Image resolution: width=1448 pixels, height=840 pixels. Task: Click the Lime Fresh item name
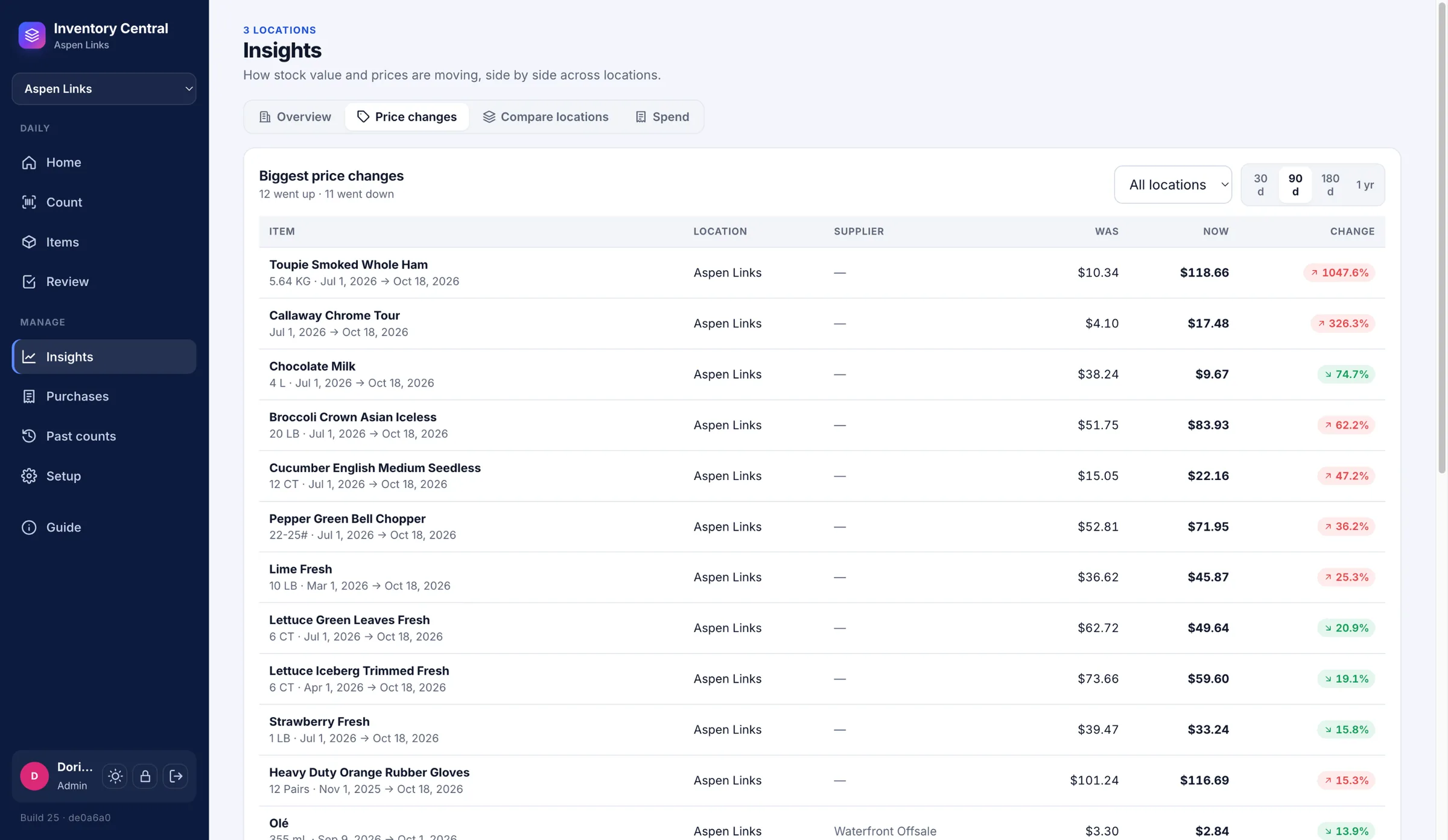point(300,569)
